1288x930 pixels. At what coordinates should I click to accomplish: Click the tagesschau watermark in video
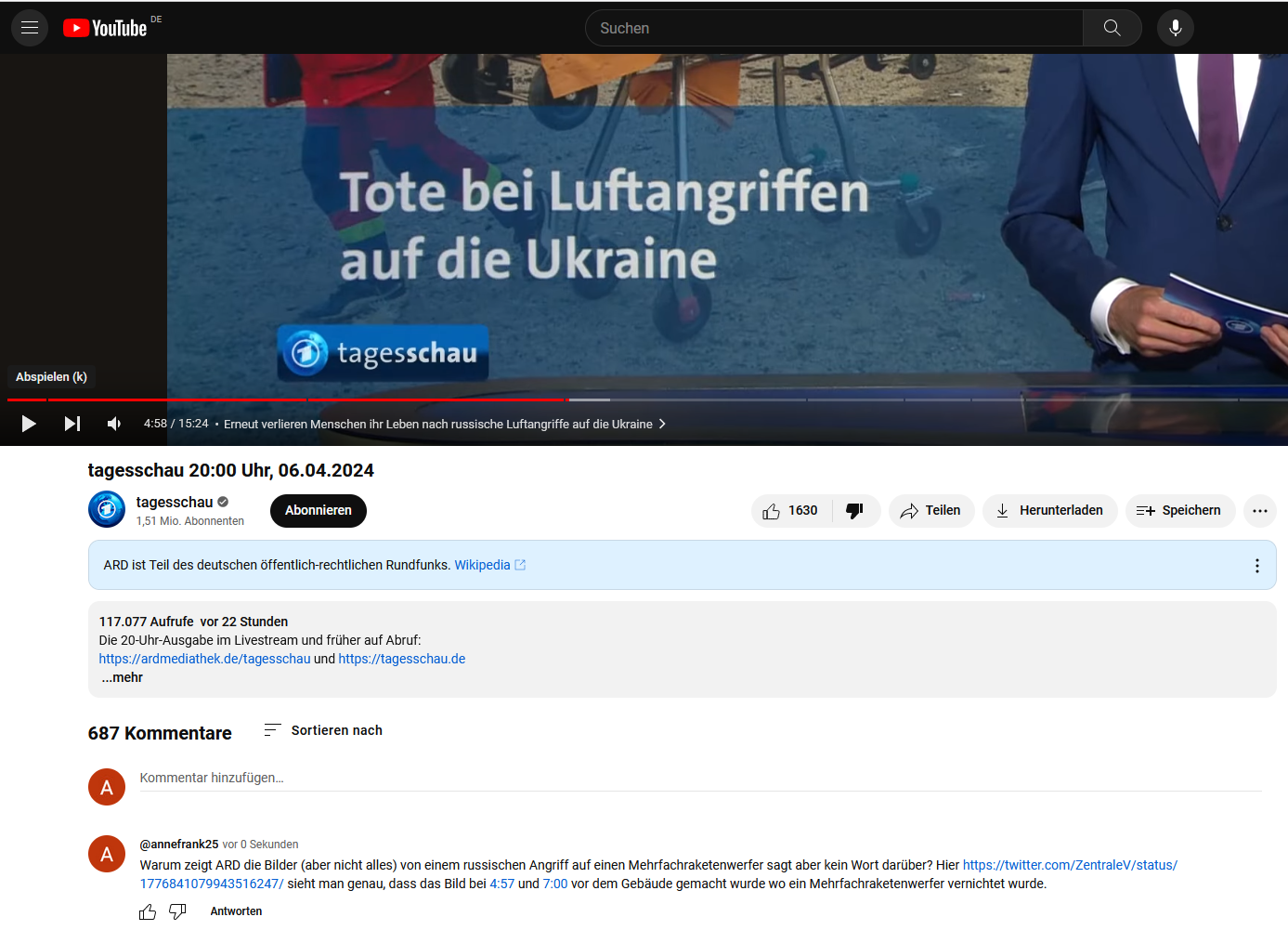coord(384,353)
